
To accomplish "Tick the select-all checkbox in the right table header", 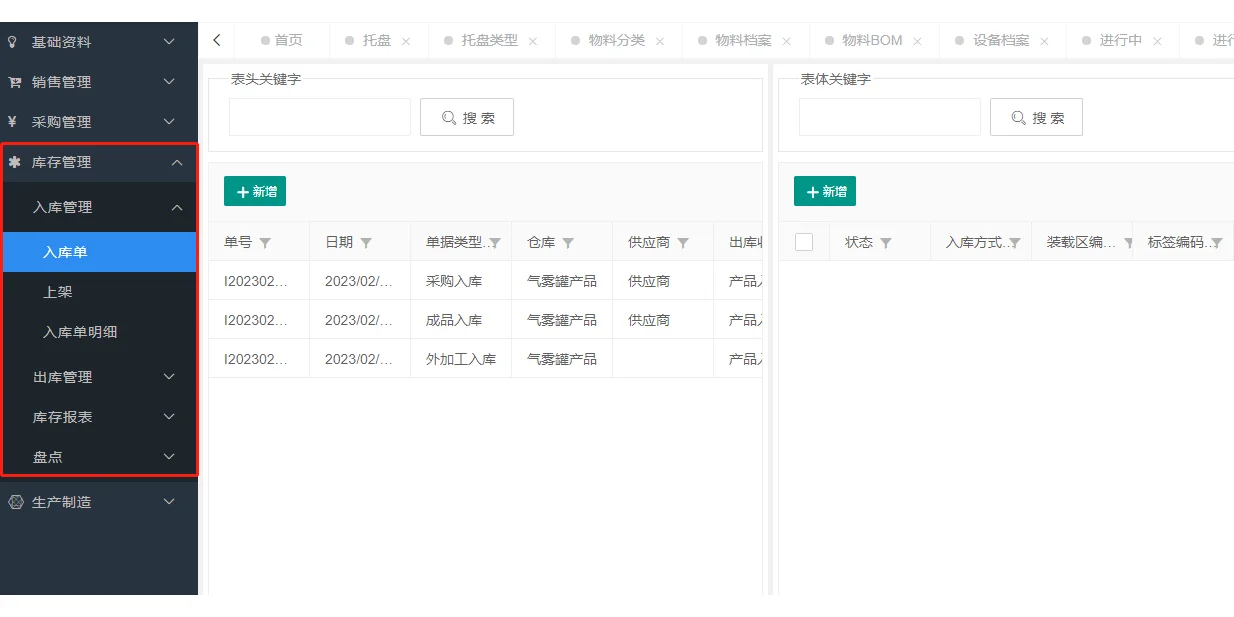I will tap(805, 241).
